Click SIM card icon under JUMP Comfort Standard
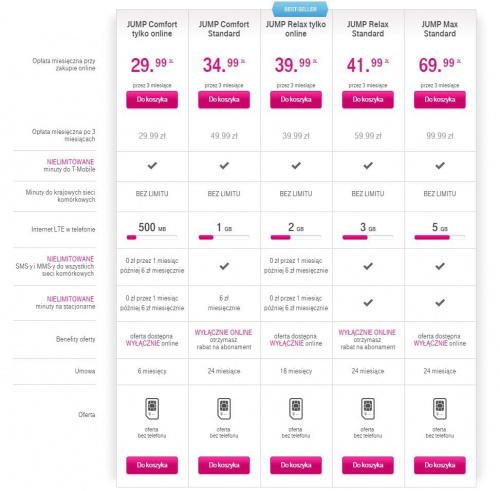 [224, 408]
